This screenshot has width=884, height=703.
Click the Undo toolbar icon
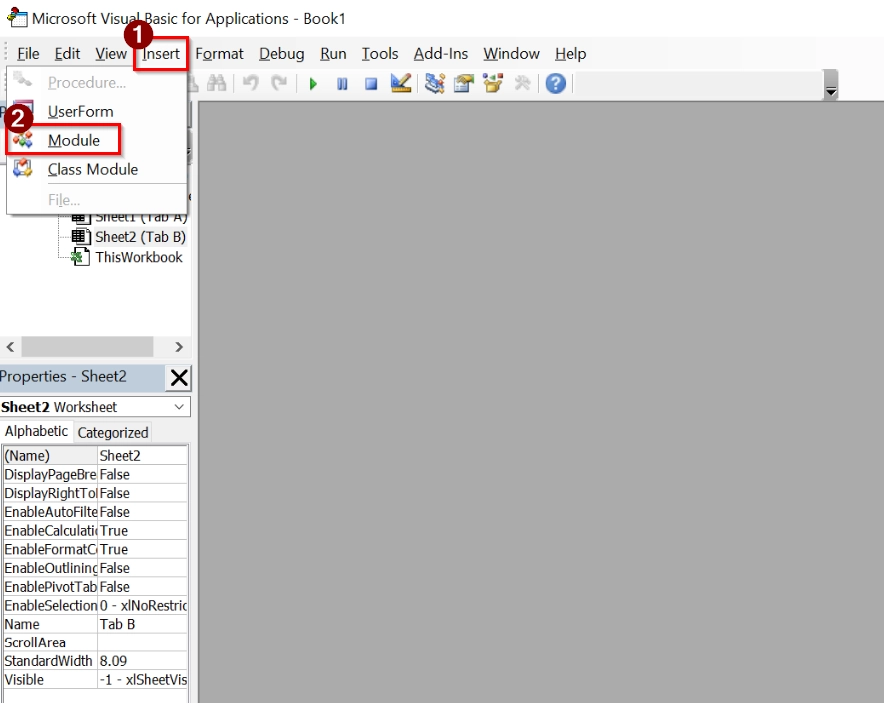(x=250, y=83)
